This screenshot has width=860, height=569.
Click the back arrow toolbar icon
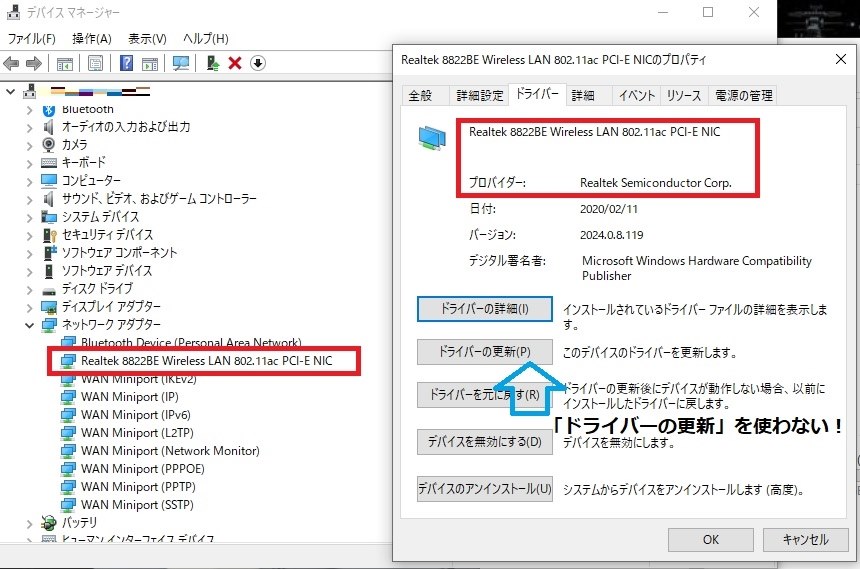[x=11, y=64]
